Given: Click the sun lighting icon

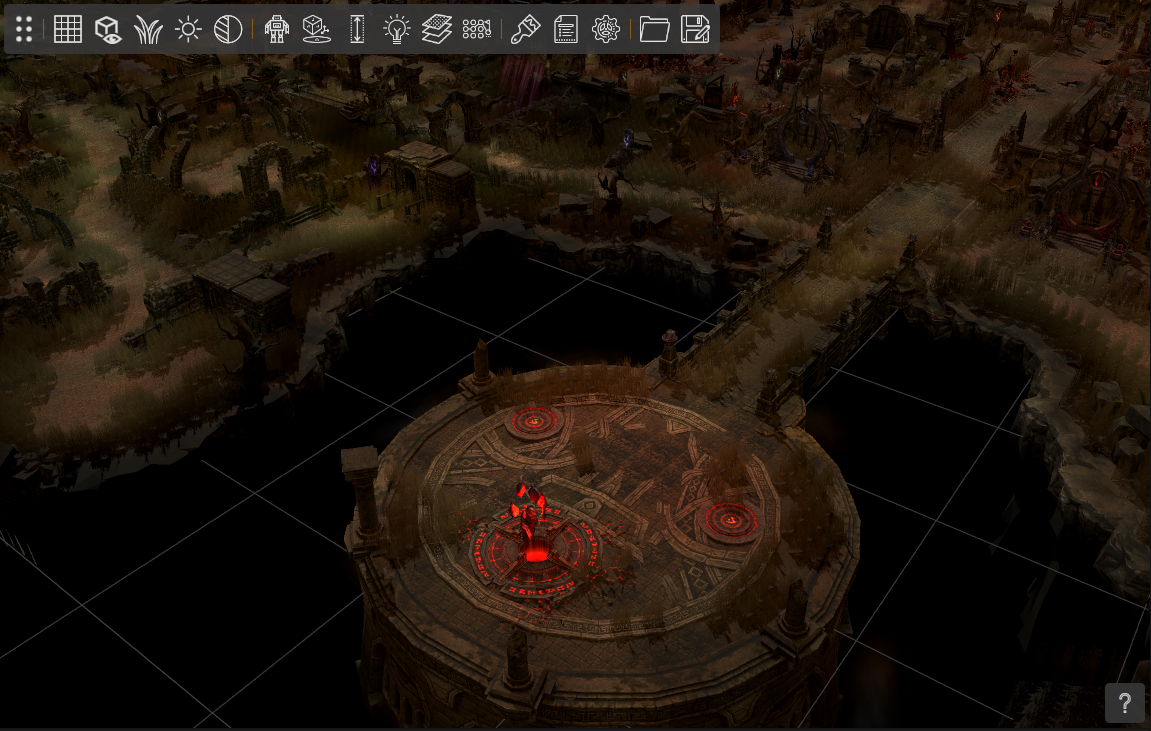Looking at the screenshot, I should click(x=189, y=29).
